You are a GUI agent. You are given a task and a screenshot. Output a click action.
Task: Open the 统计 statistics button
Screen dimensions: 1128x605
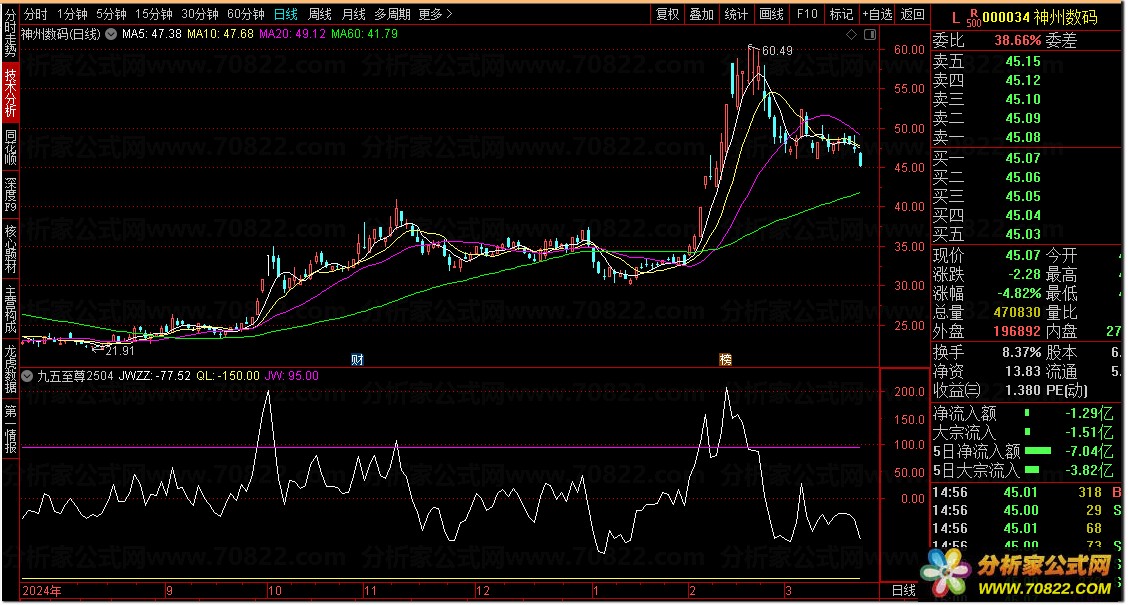(x=736, y=14)
